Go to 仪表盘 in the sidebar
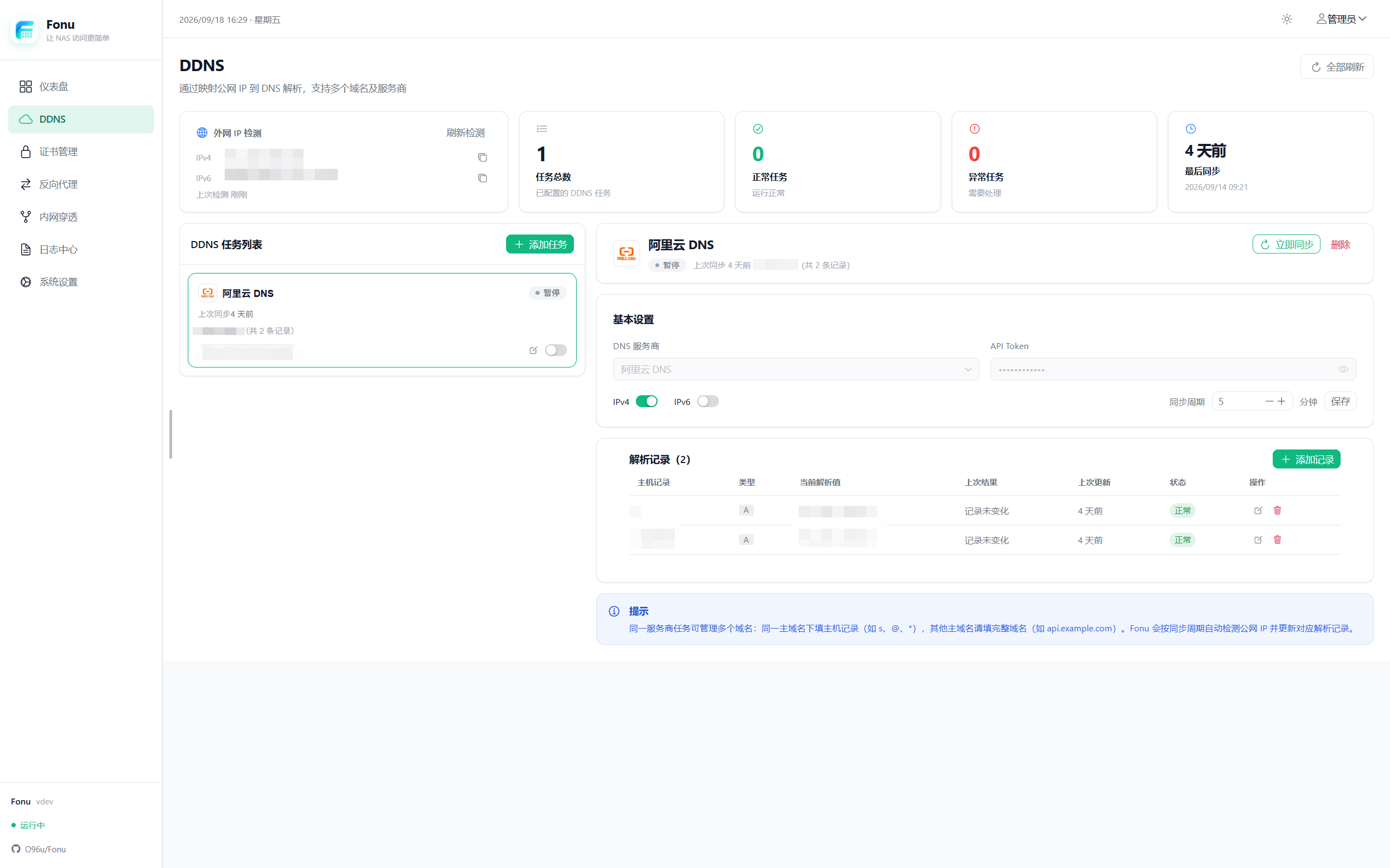 pos(81,87)
